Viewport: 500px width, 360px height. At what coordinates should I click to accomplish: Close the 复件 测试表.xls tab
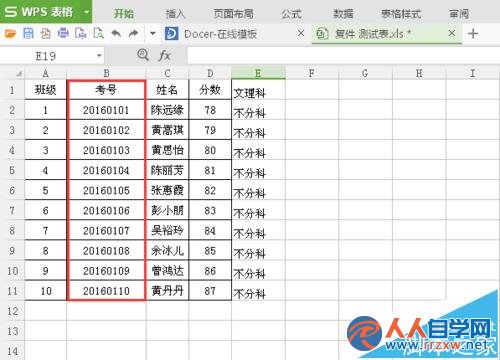pyautogui.click(x=452, y=33)
